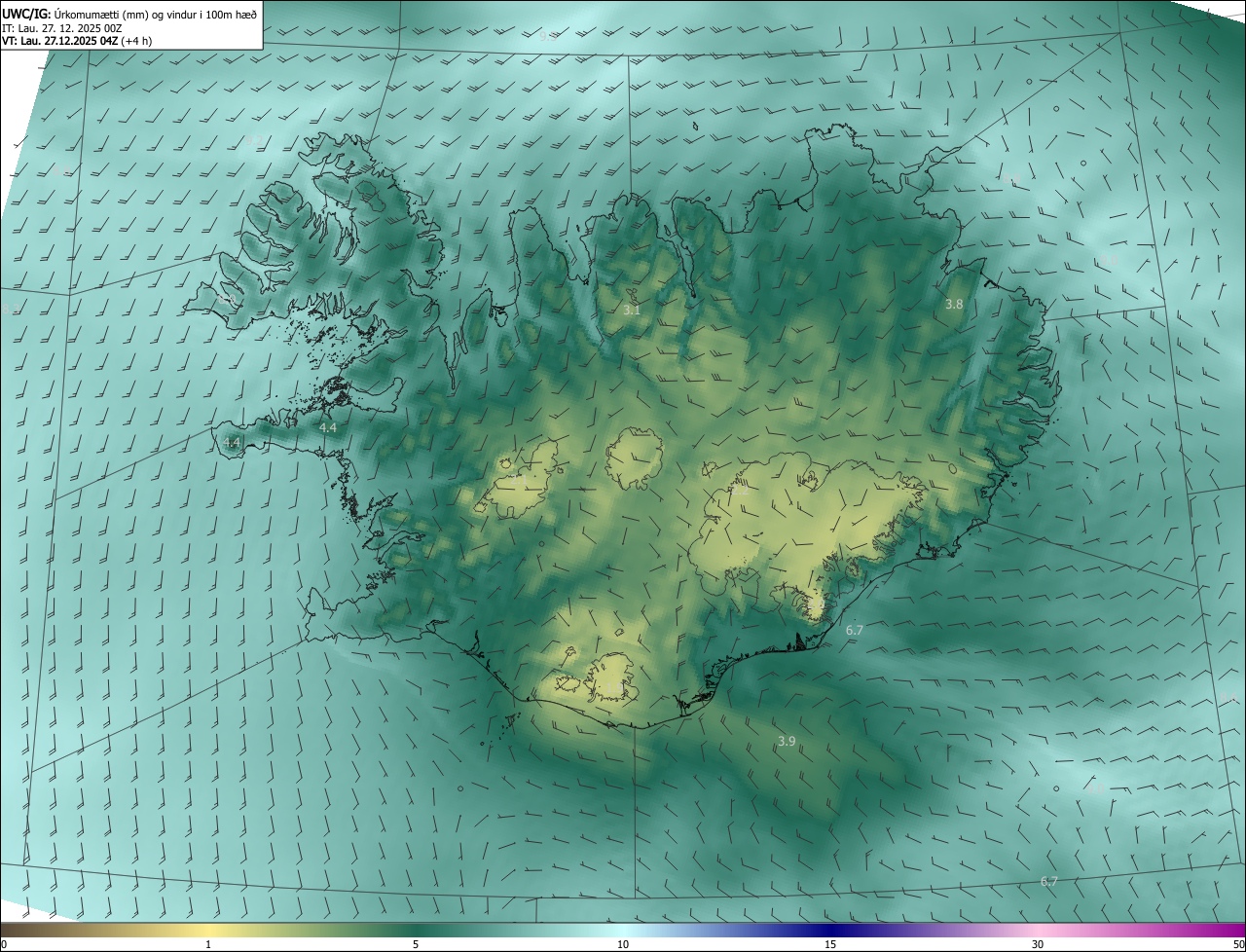Click the 15 tick on the colour scale
Image resolution: width=1246 pixels, height=952 pixels.
[x=830, y=945]
